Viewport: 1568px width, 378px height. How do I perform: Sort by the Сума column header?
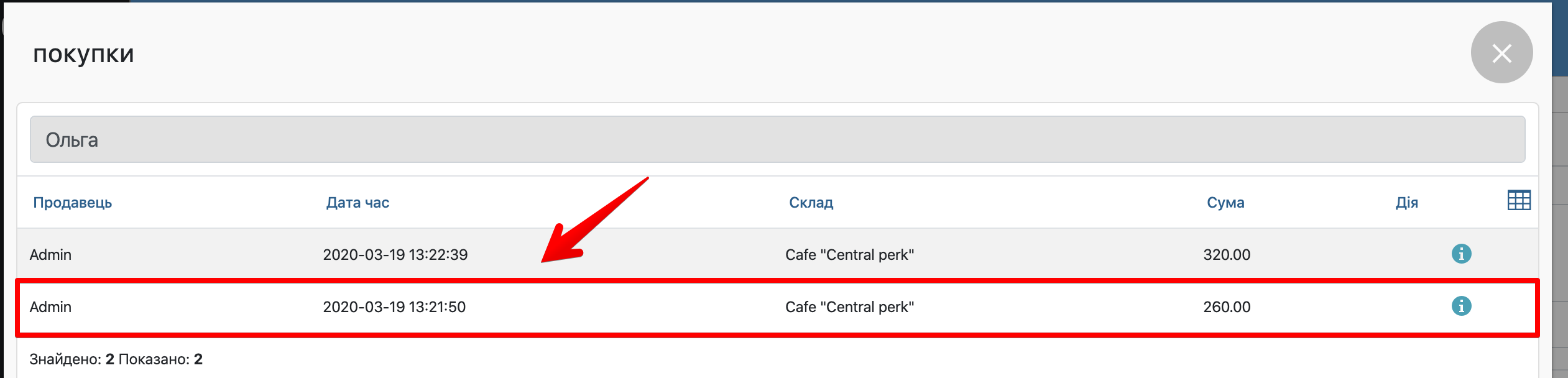click(x=1225, y=203)
